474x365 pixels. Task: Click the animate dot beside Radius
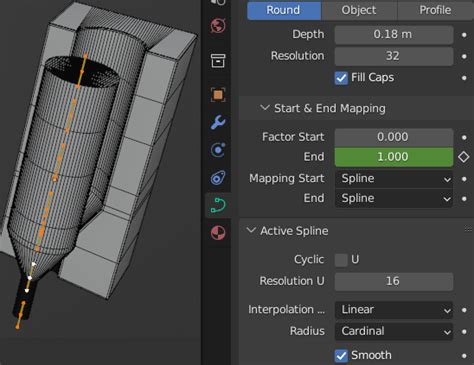point(464,332)
